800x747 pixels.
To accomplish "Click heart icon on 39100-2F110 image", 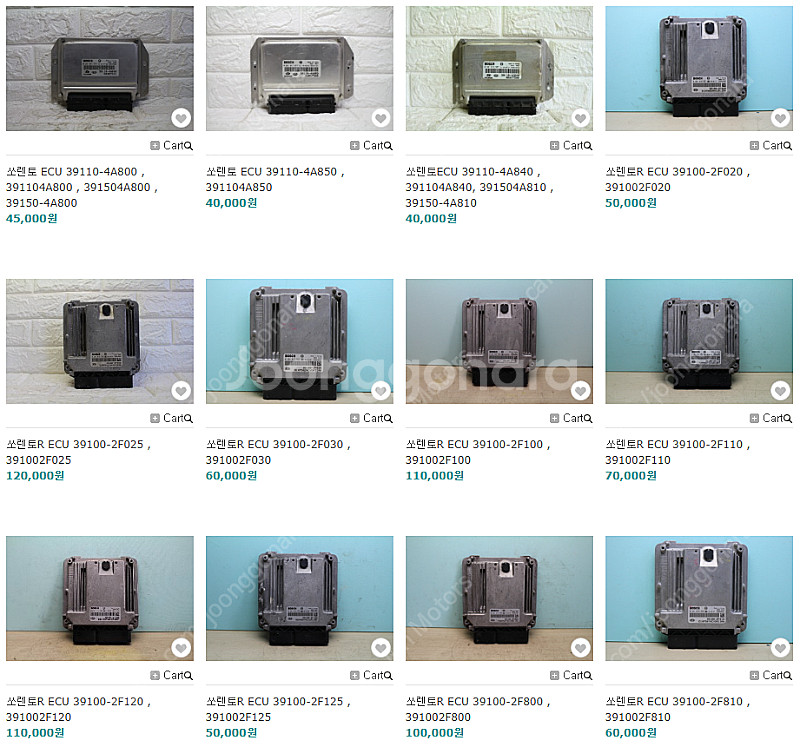I will tap(781, 391).
